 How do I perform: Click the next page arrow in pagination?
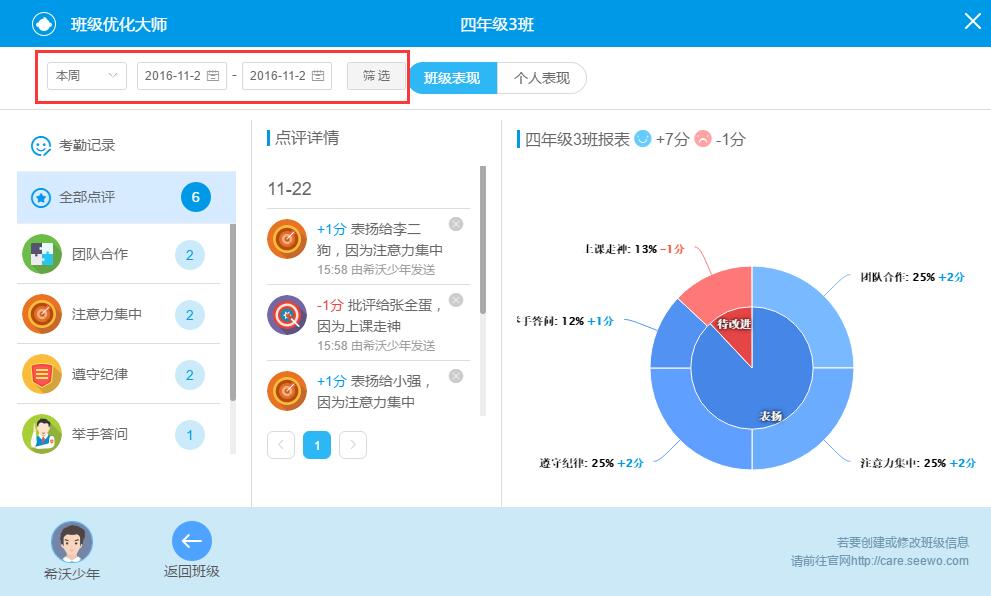pyautogui.click(x=353, y=446)
